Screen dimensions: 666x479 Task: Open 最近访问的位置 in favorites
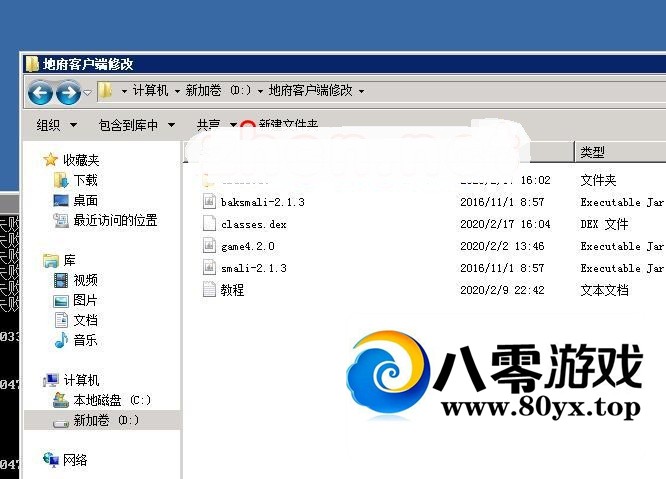coord(115,220)
